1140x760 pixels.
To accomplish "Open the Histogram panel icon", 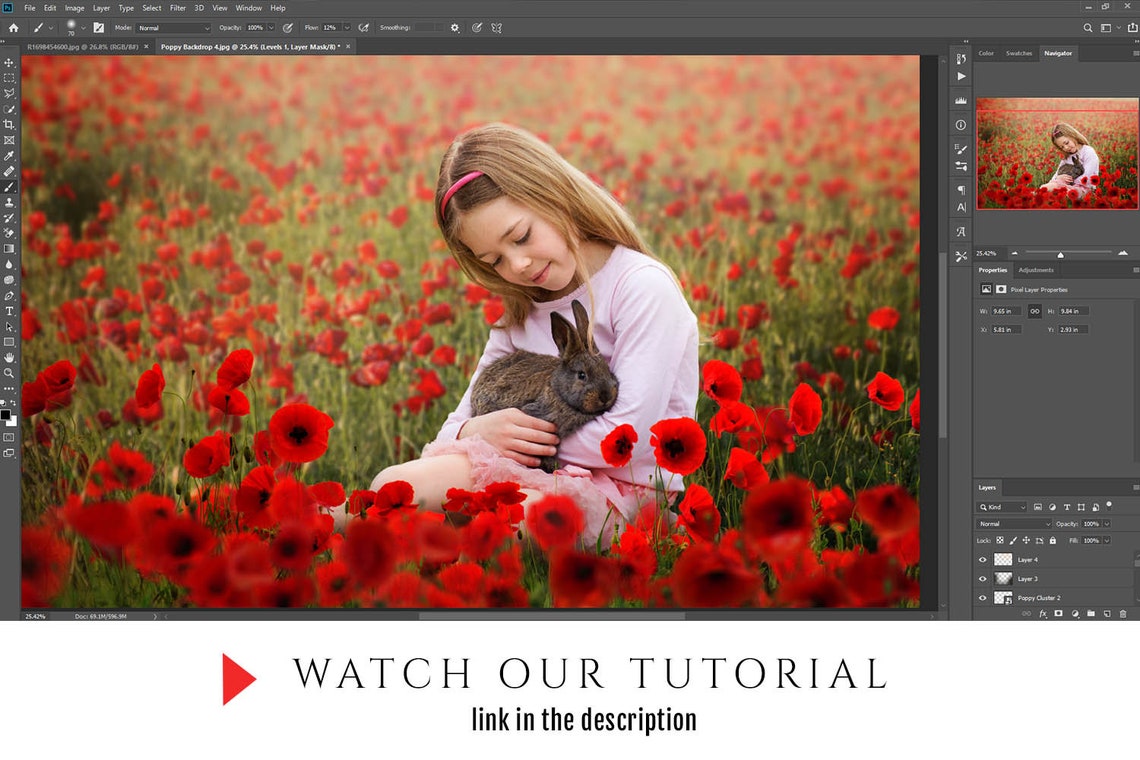I will 961,100.
